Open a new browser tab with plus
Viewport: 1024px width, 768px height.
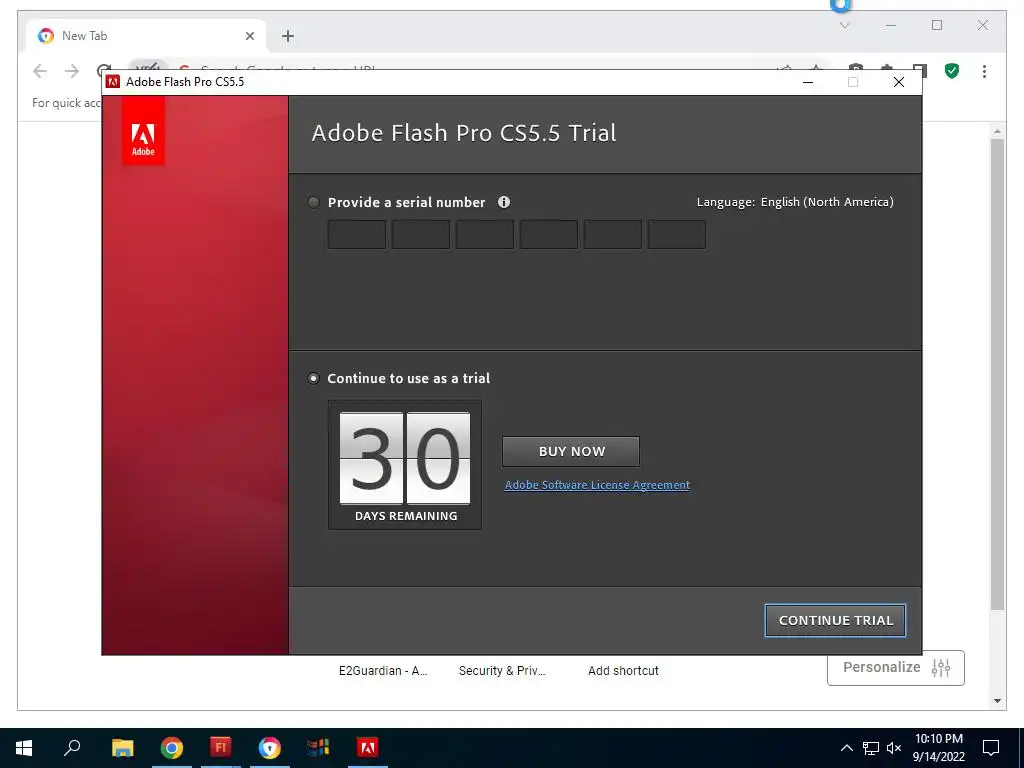288,36
